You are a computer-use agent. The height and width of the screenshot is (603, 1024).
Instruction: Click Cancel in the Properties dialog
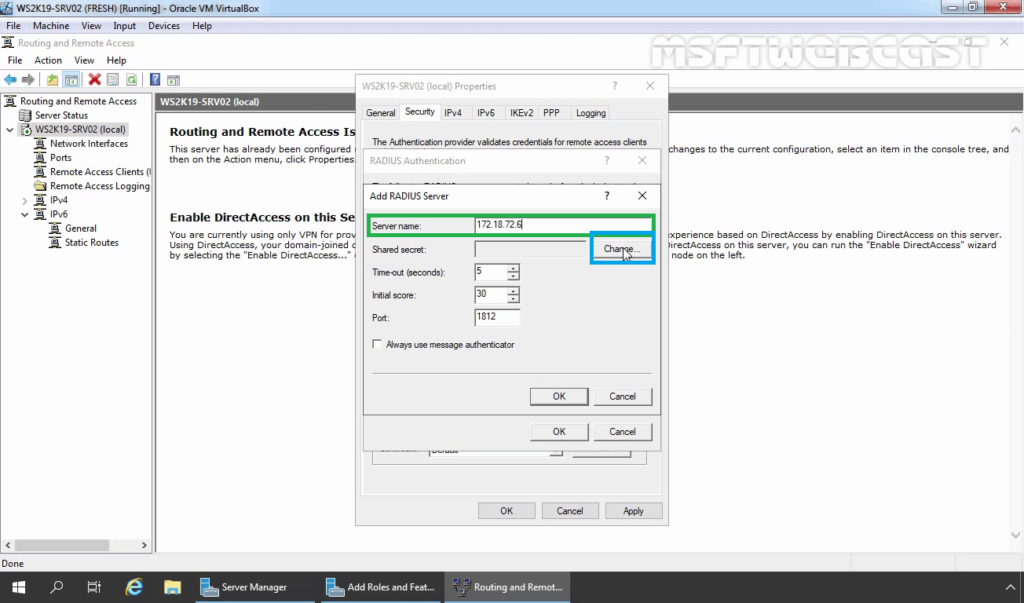tap(569, 511)
